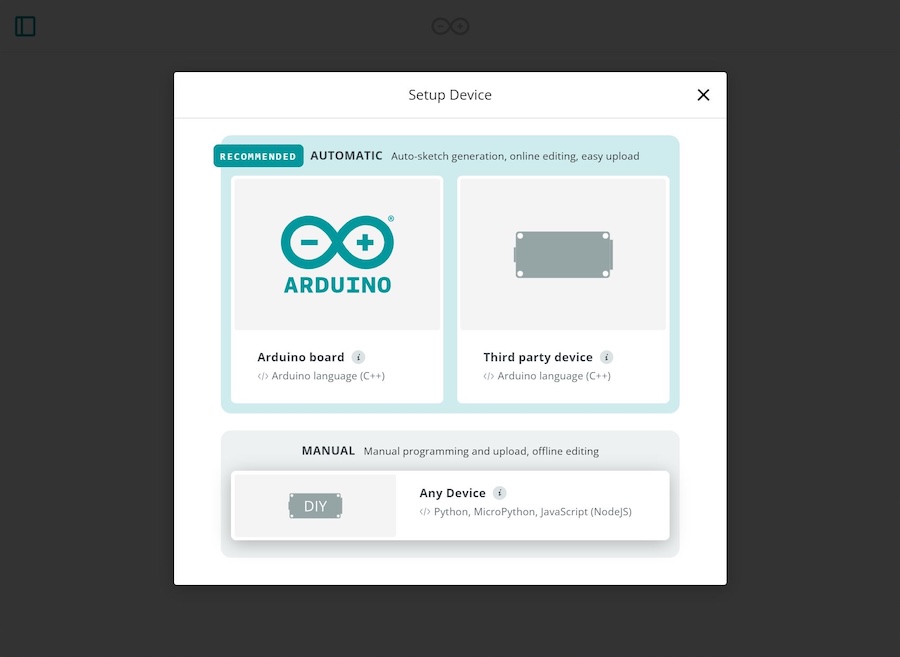Screen dimensions: 900x657
Task: Toggle the sidebar panel icon
Action: pyautogui.click(x=25, y=26)
